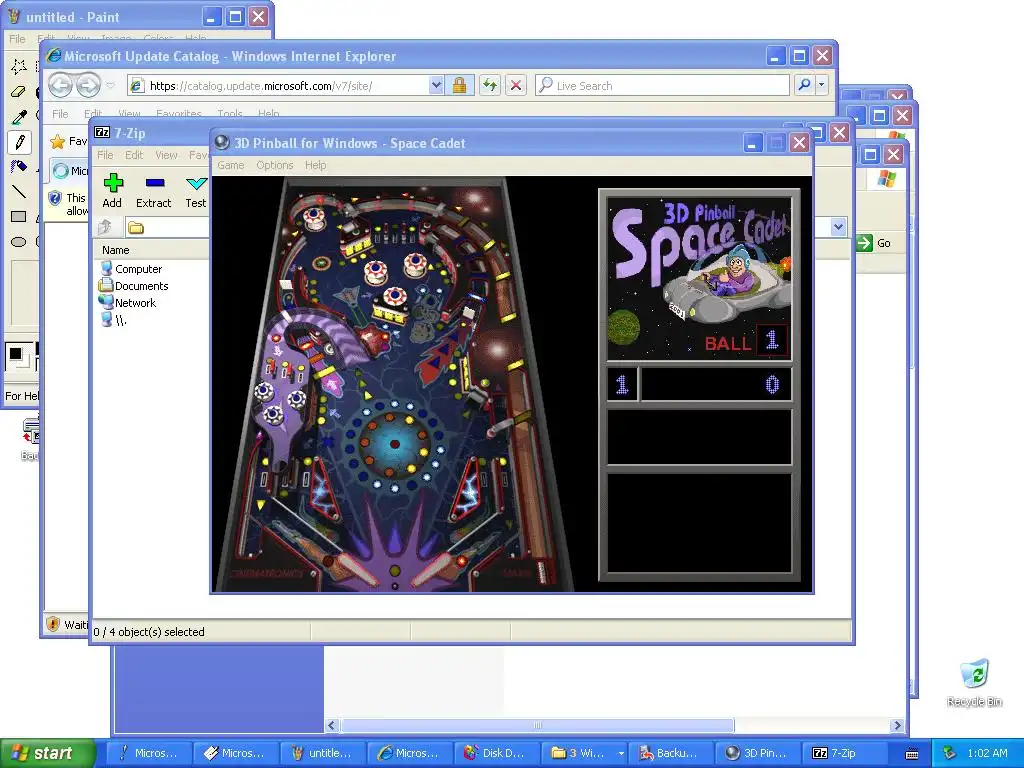The width and height of the screenshot is (1024, 768).
Task: Click "0 / 4 object(s) selected" status text
Action: [149, 632]
